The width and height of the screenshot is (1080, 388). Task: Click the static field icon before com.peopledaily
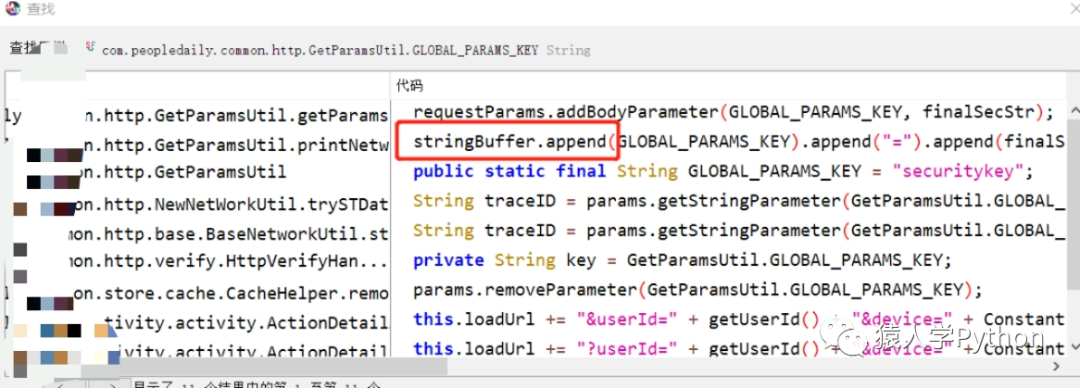pos(90,48)
